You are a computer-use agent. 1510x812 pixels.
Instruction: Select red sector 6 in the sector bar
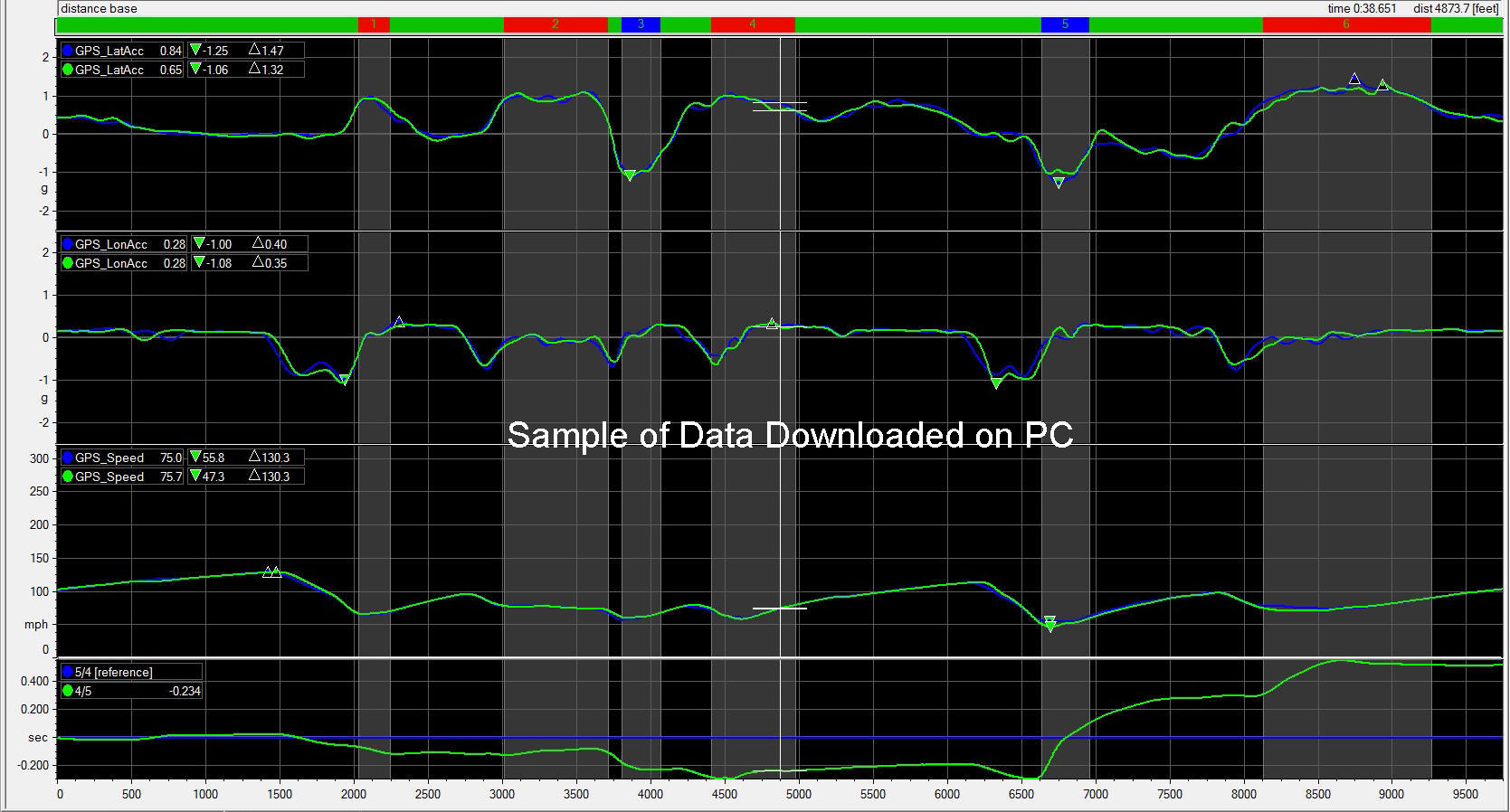point(1346,24)
